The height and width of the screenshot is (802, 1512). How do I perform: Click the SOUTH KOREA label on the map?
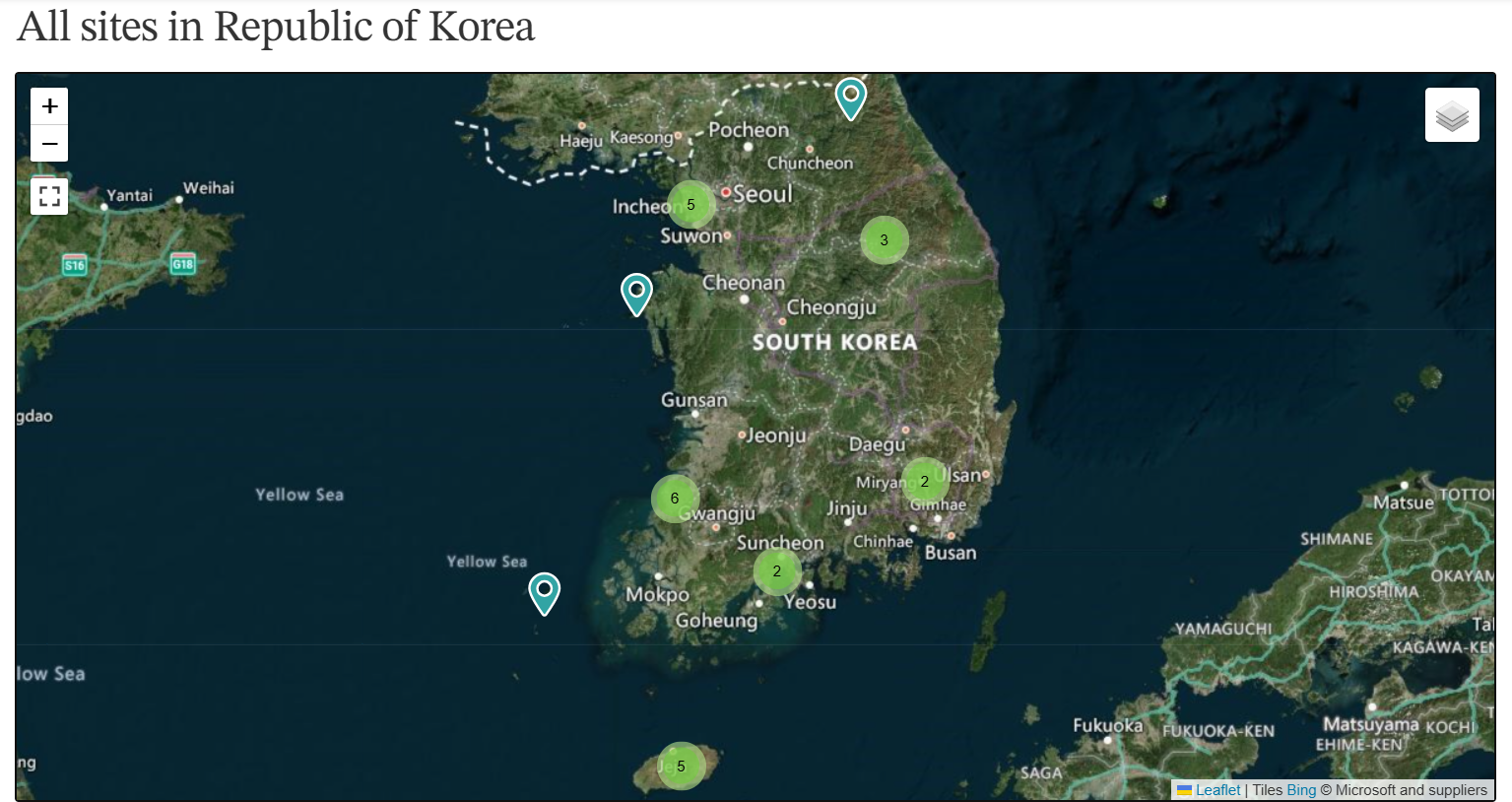point(833,343)
